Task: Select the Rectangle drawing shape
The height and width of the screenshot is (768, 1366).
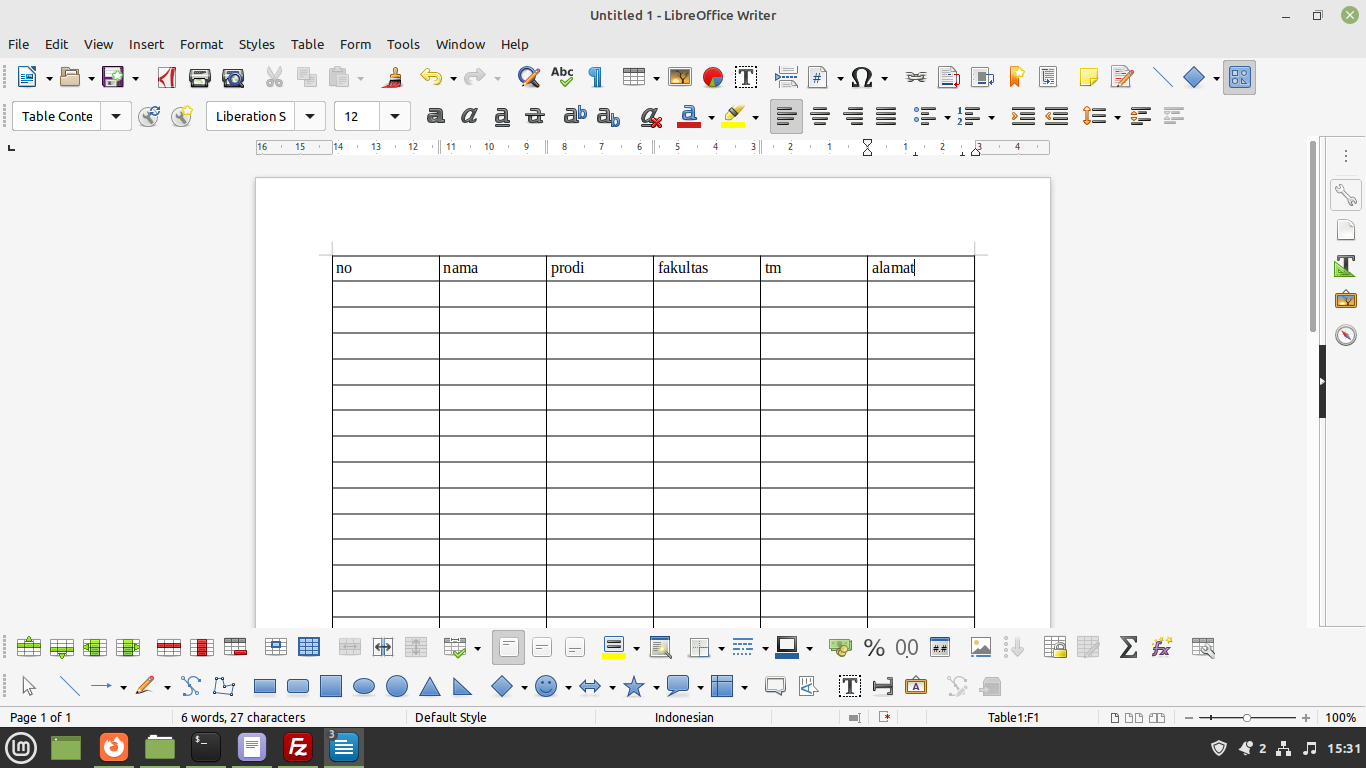Action: pyautogui.click(x=265, y=687)
